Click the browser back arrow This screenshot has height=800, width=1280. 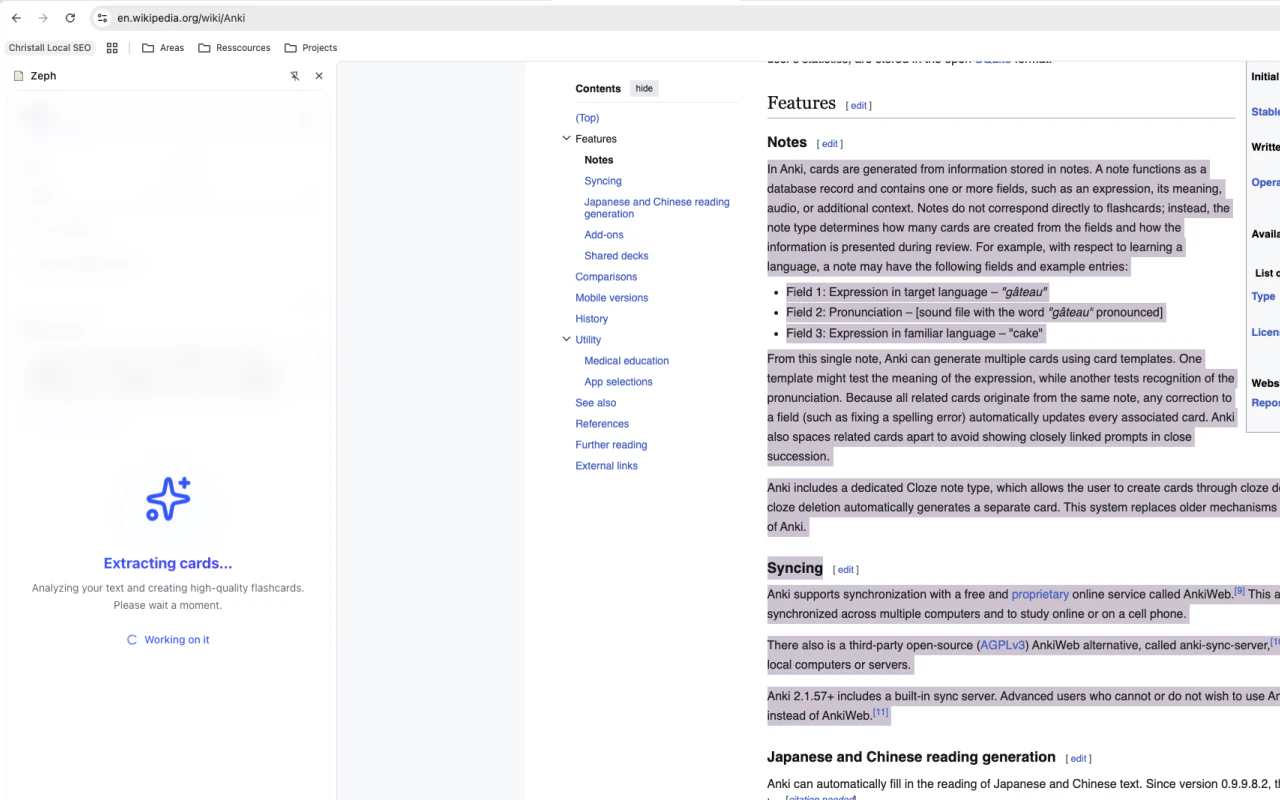pos(16,18)
